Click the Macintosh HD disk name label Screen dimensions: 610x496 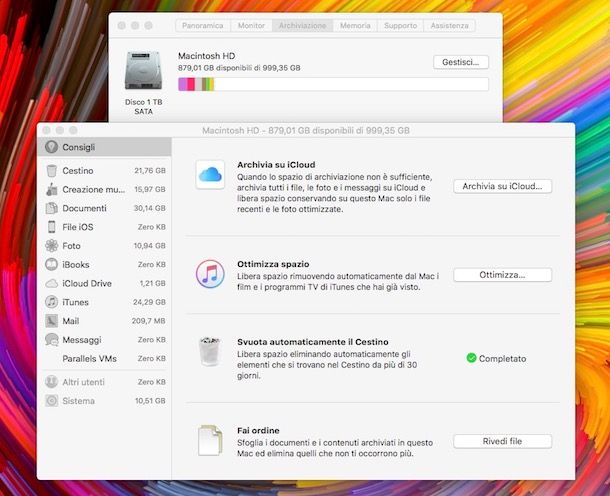click(x=207, y=56)
